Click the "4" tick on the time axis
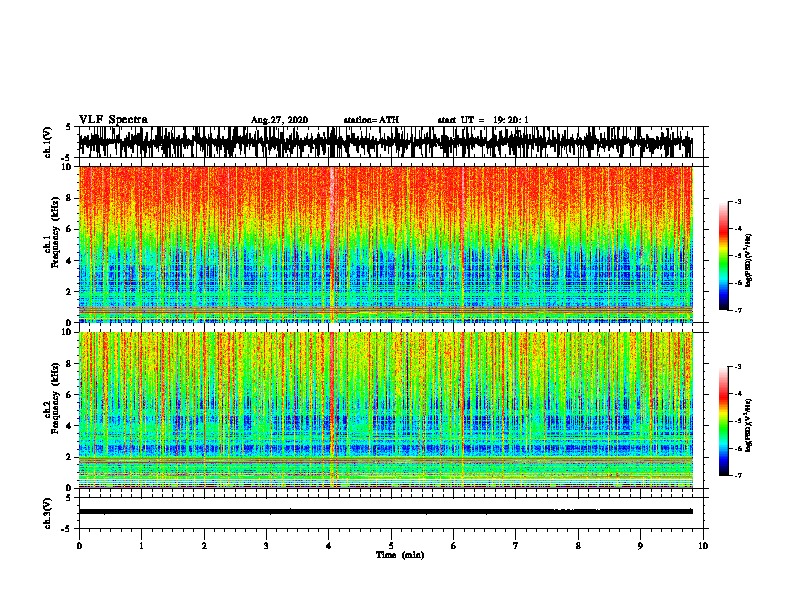792x612 pixels. tap(329, 546)
